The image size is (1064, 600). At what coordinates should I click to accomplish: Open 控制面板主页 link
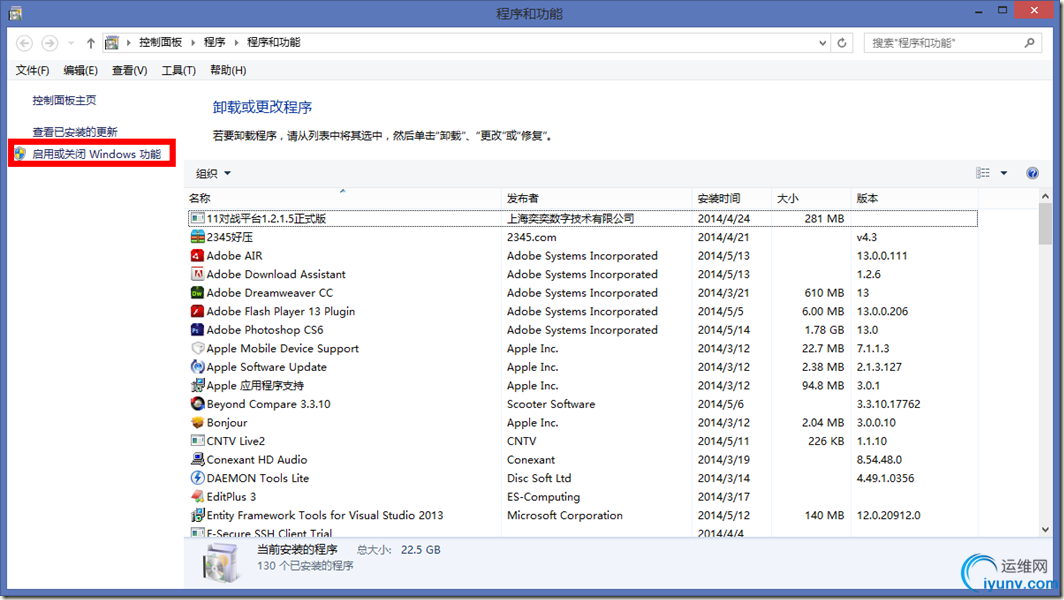pyautogui.click(x=64, y=100)
